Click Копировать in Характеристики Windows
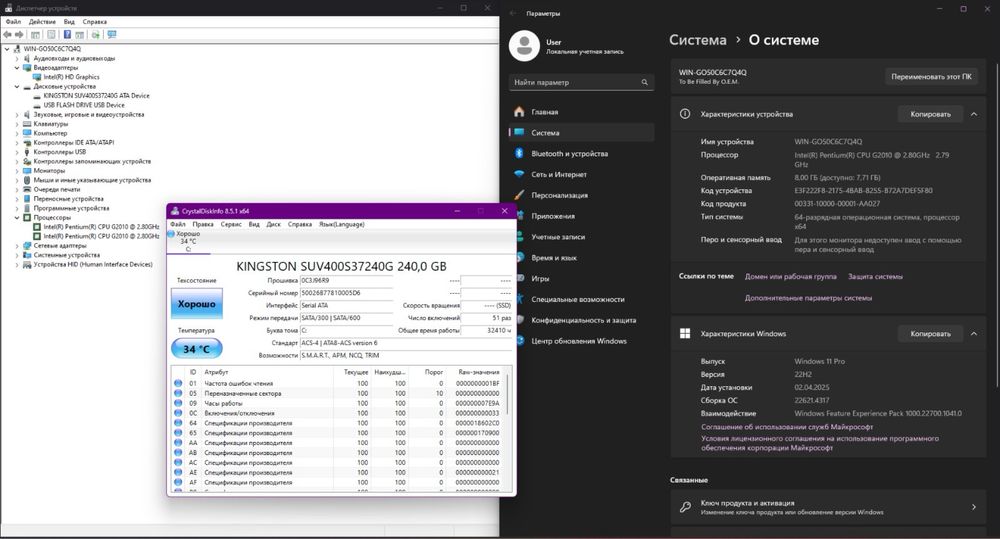 coord(930,334)
